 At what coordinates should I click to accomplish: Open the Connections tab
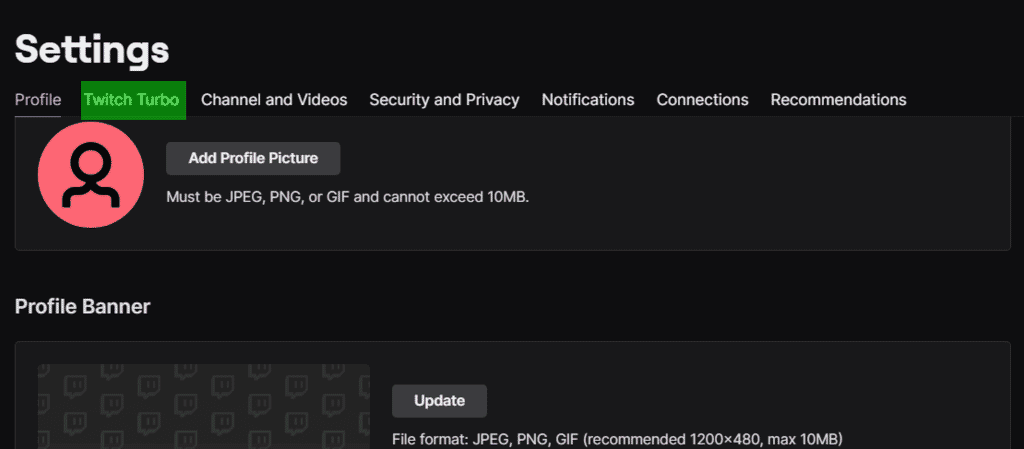(702, 100)
